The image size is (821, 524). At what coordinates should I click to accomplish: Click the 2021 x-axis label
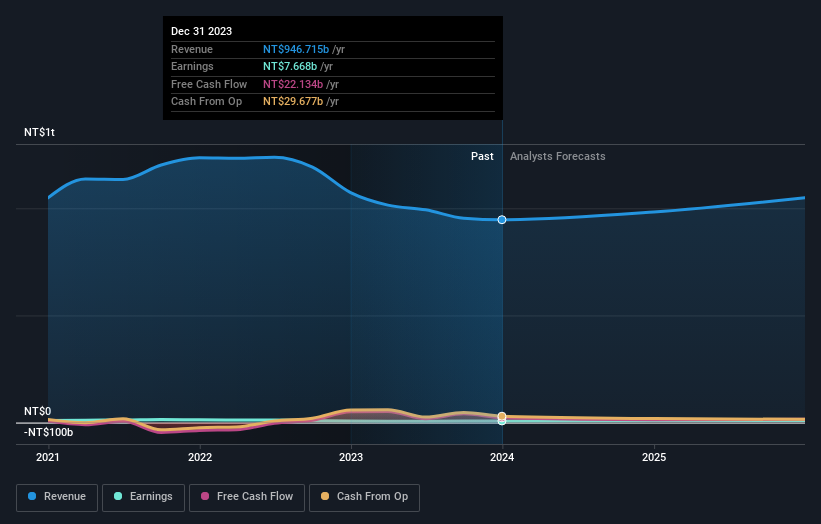pyautogui.click(x=48, y=458)
